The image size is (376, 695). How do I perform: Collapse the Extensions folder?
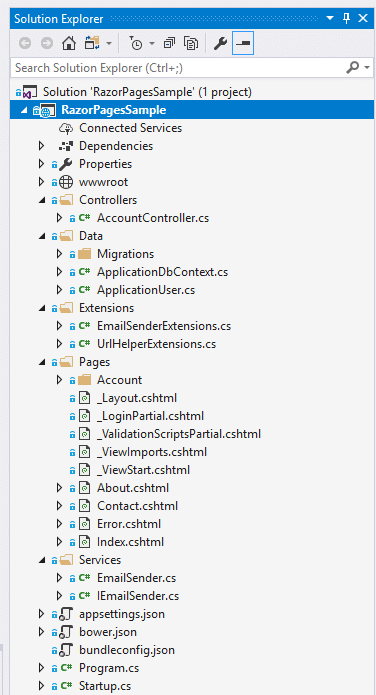click(x=42, y=309)
